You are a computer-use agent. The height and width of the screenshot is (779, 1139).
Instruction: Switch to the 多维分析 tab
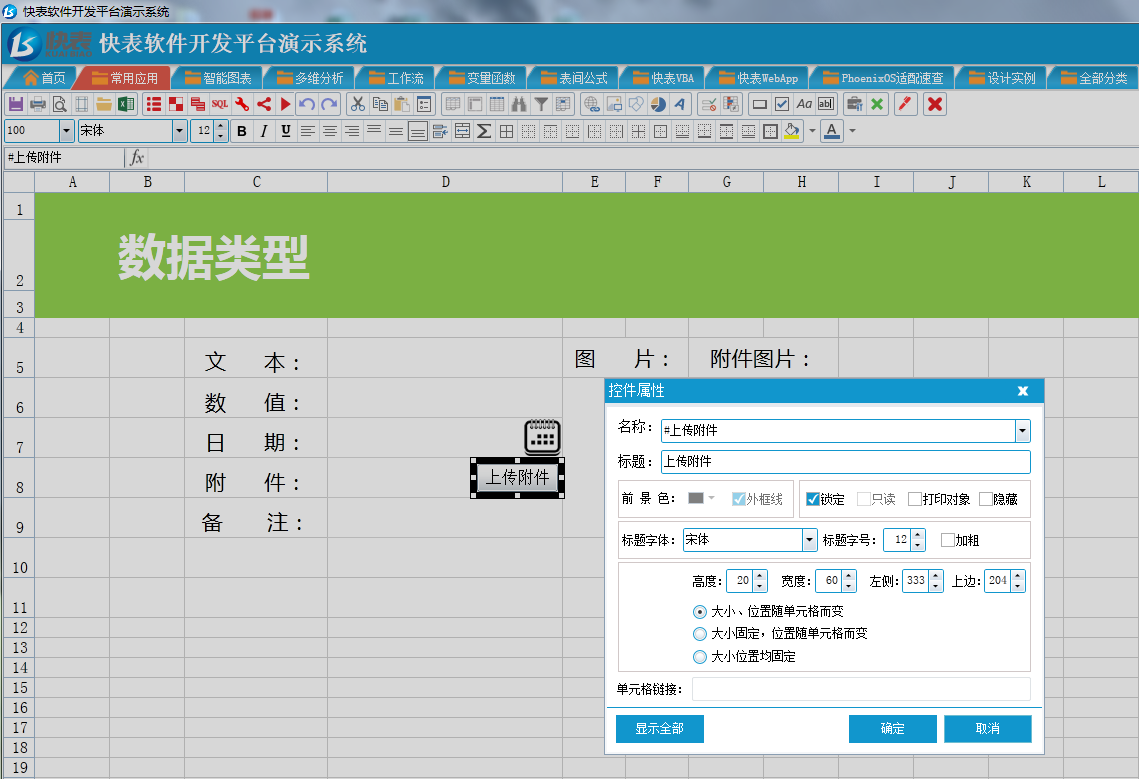pos(310,78)
